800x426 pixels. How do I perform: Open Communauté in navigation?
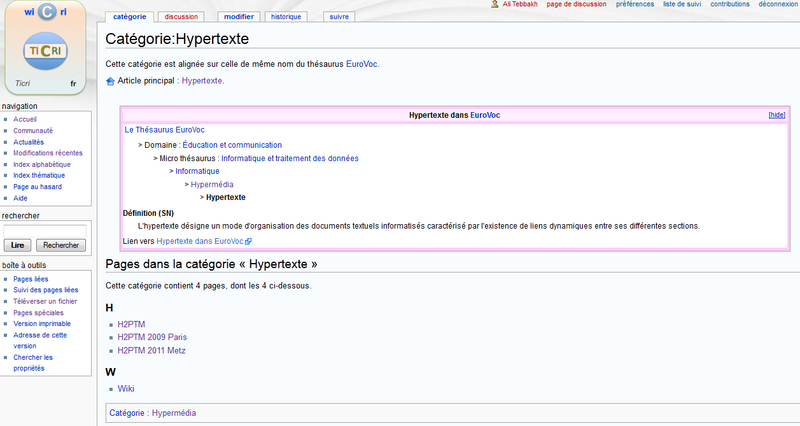pyautogui.click(x=33, y=131)
